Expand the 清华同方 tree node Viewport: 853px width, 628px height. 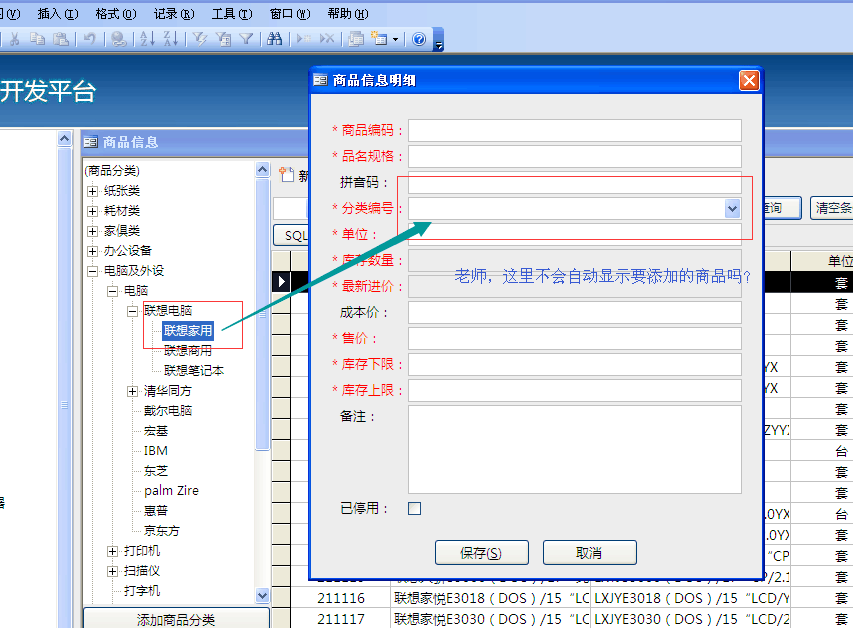coord(133,390)
